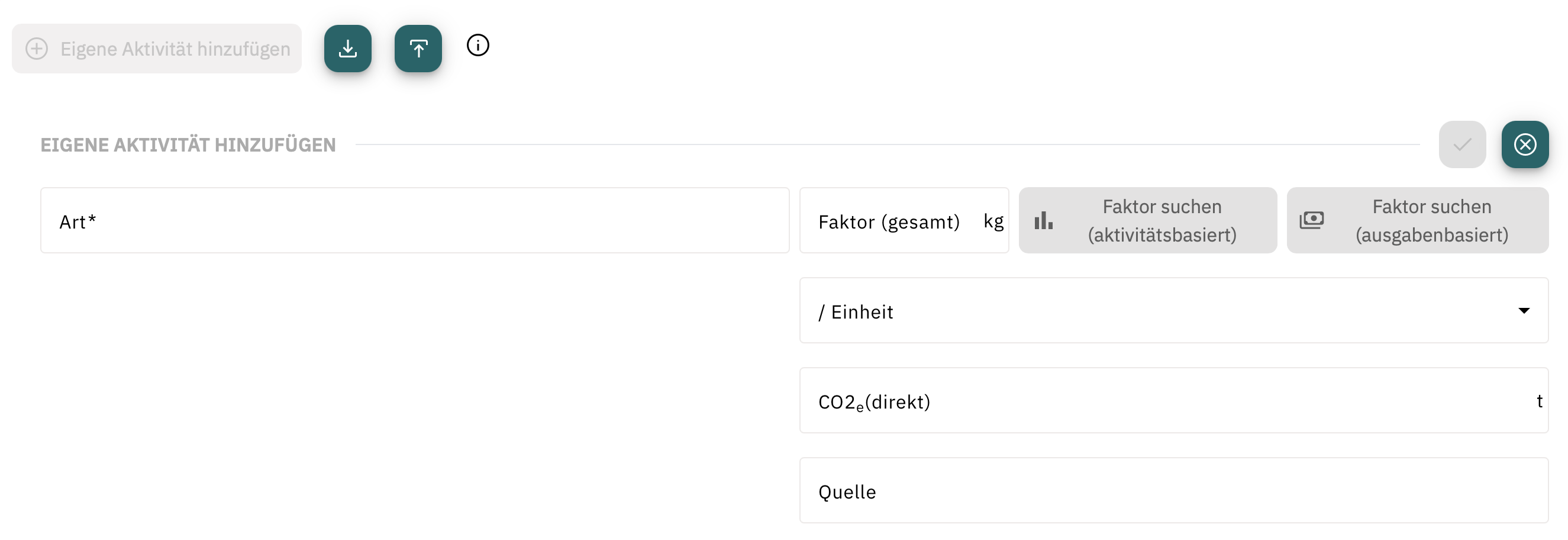Viewport: 1568px width, 540px height.
Task: Click the bar chart icon on aktivitätsbasiert search
Action: click(x=1043, y=220)
